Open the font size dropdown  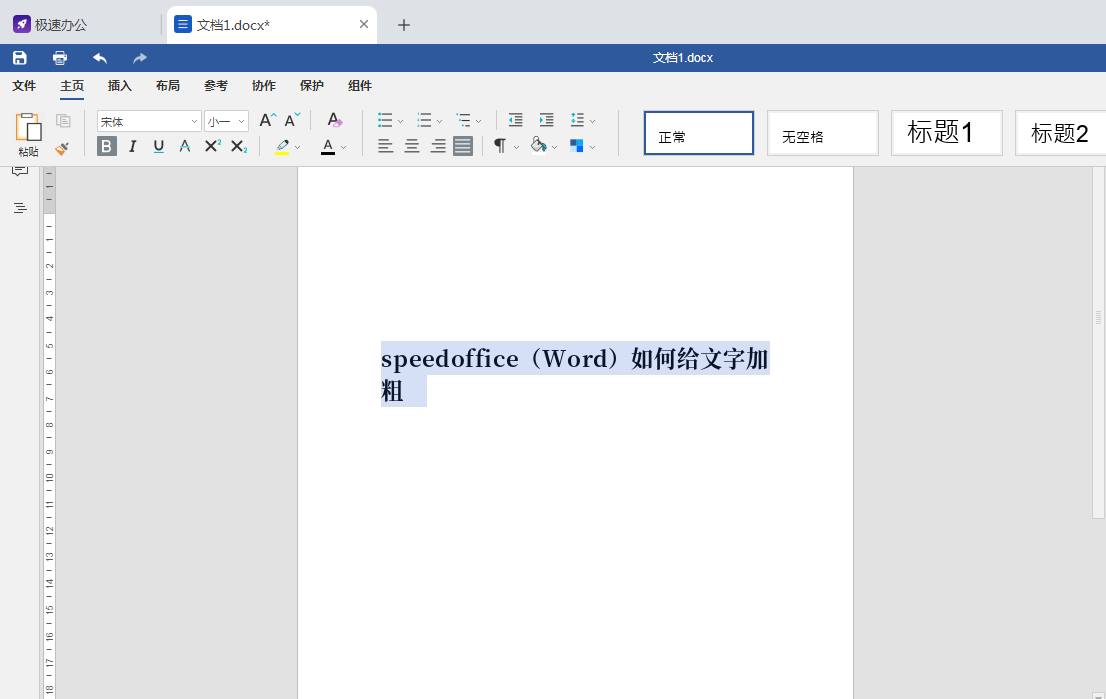[238, 120]
